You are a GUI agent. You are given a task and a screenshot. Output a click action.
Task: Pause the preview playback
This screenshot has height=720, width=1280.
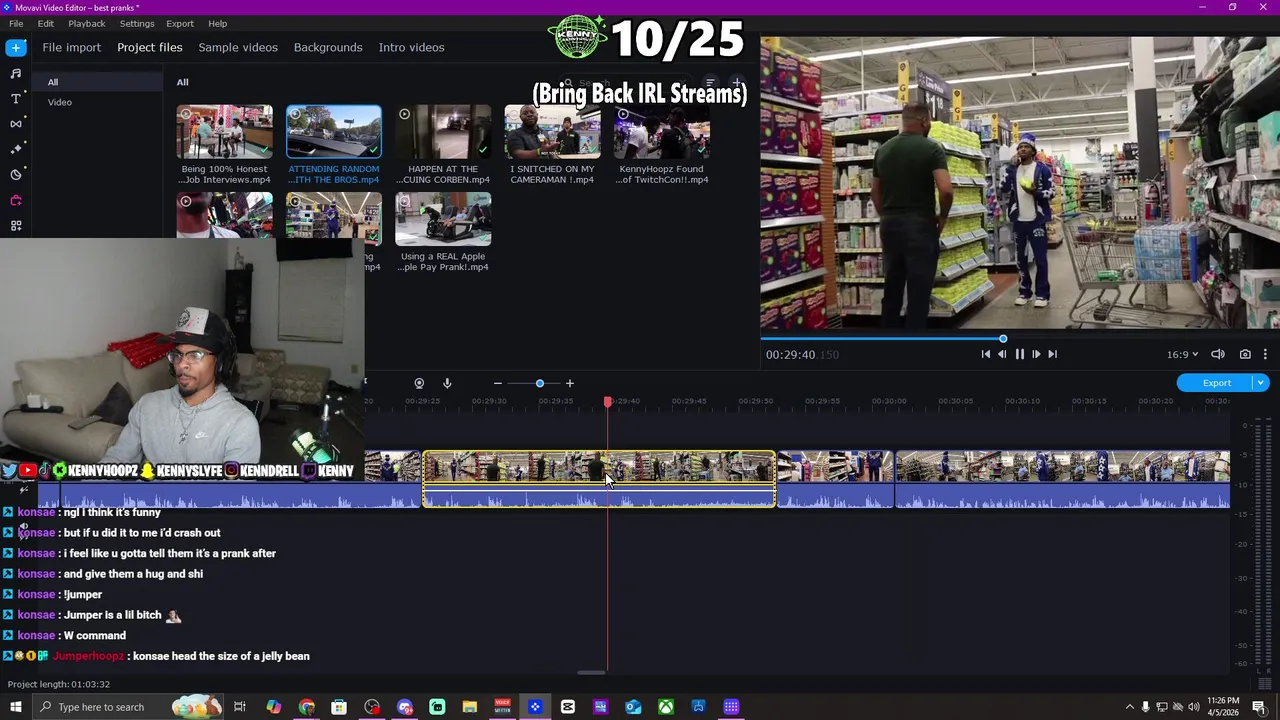tap(1019, 354)
